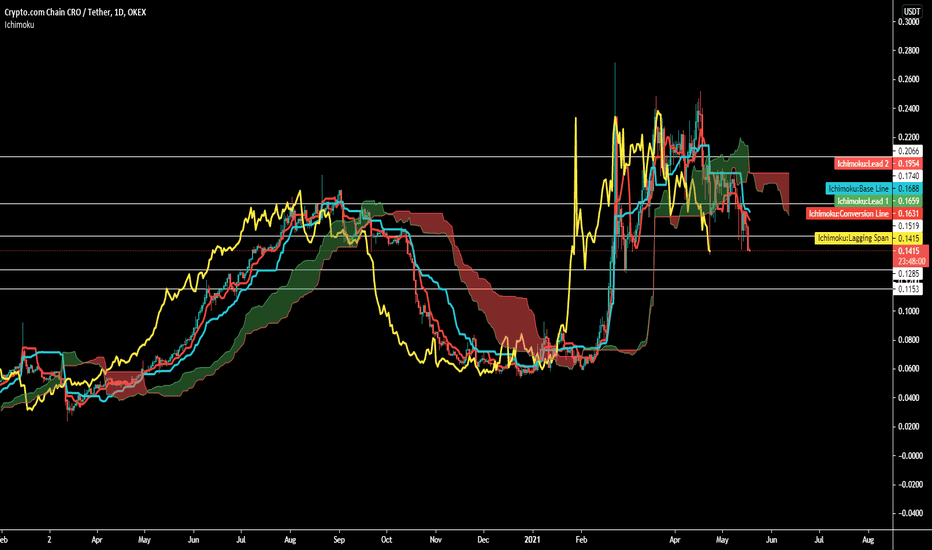
Task: Click the -0.0200 price axis value
Action: click(909, 485)
